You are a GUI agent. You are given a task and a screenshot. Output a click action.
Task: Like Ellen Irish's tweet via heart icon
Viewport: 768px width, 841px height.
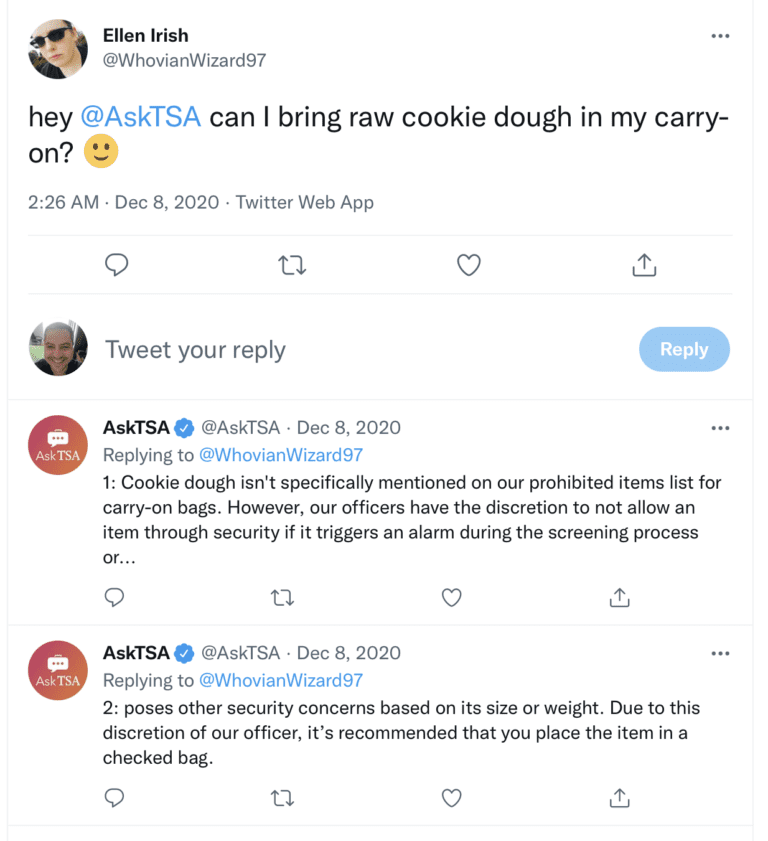468,264
